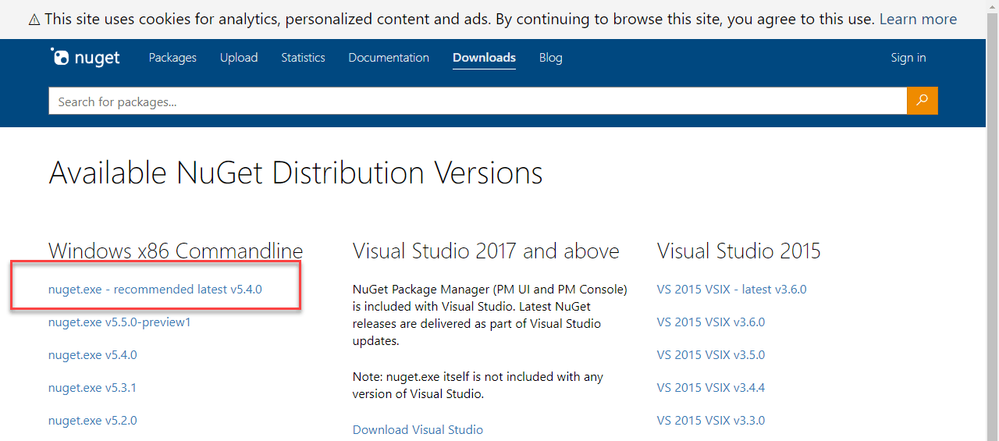Open VS 2015 VSIX latest v3.6.0
Image resolution: width=999 pixels, height=441 pixels.
[x=731, y=289]
